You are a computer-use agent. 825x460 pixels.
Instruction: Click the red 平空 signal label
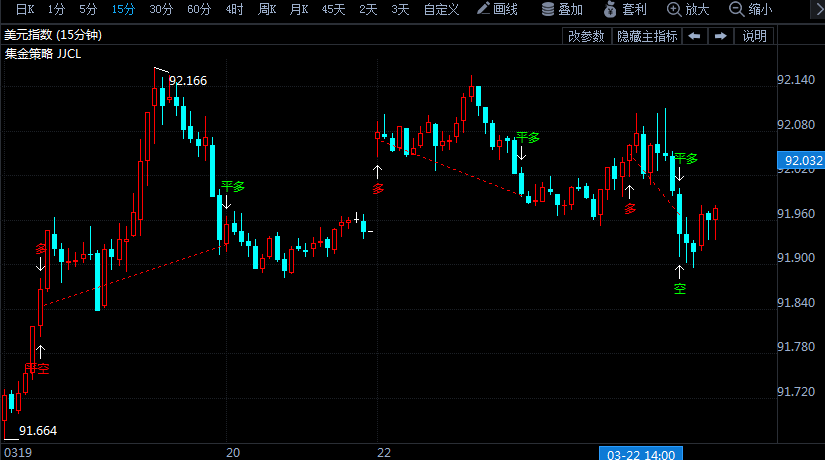click(37, 368)
